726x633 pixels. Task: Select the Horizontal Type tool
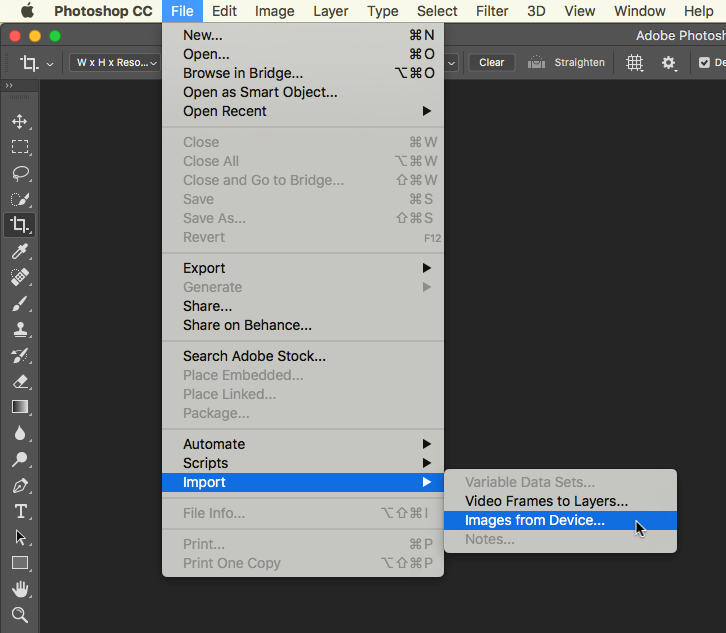point(20,511)
